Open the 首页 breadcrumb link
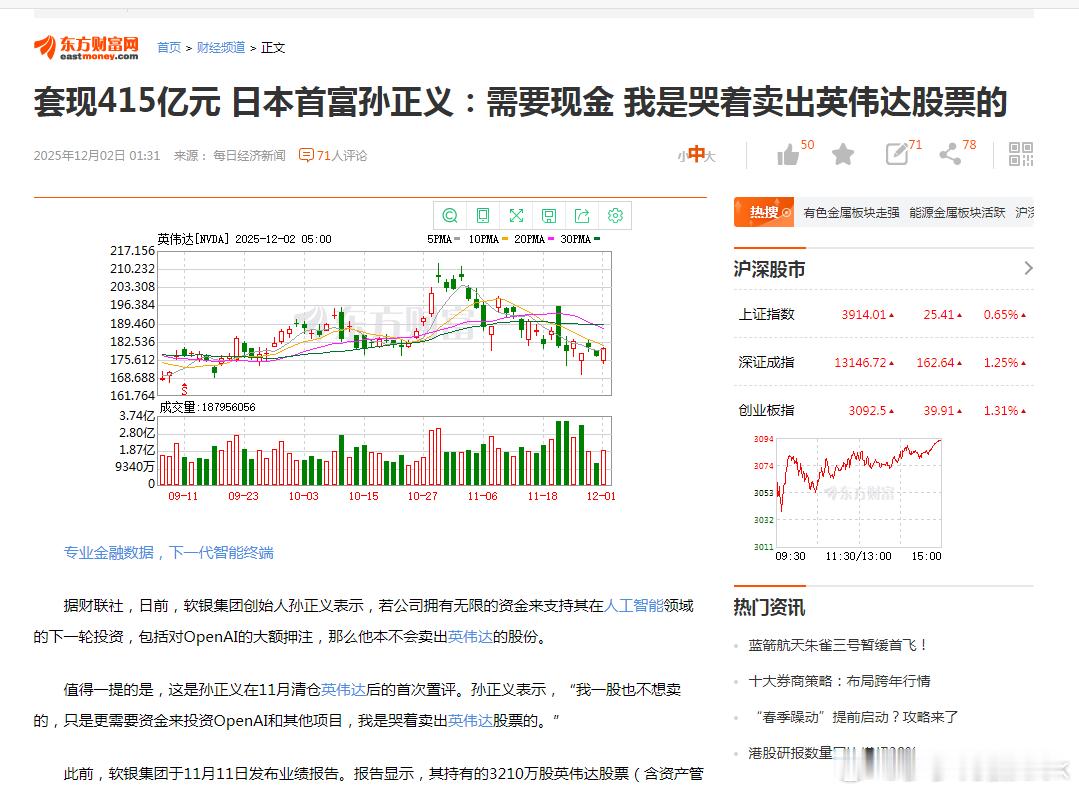This screenshot has width=1079, height=793. (x=169, y=47)
